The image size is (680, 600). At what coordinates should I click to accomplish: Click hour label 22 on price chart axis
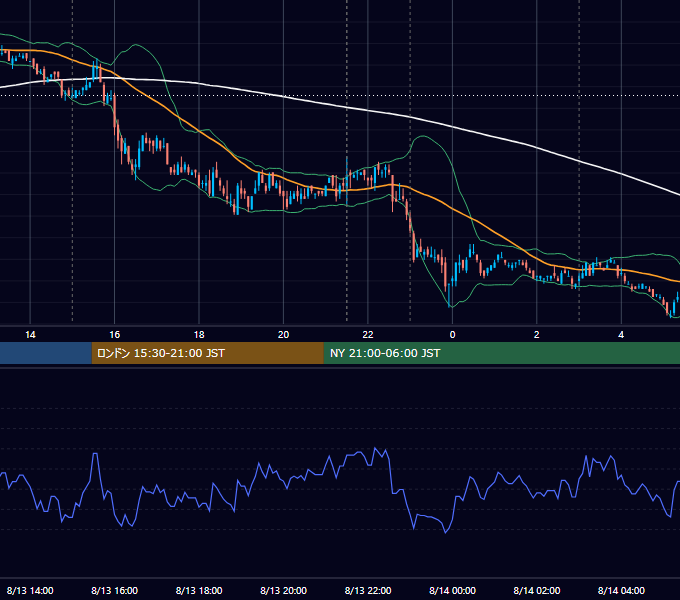click(x=368, y=335)
